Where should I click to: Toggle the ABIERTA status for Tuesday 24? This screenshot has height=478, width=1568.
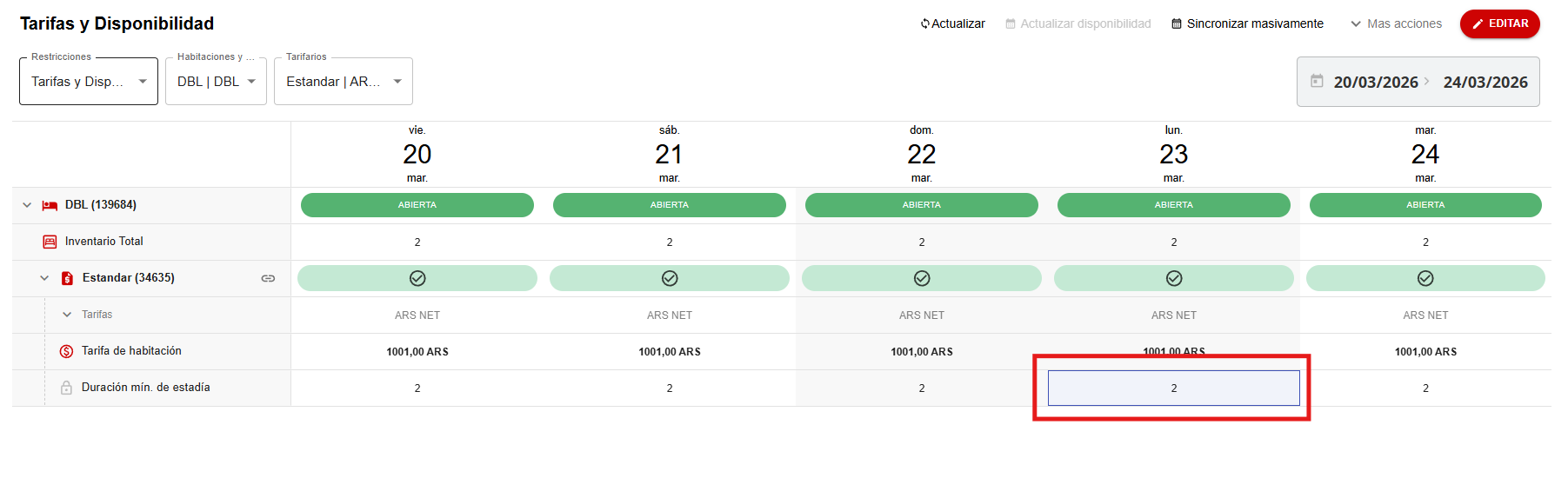[1425, 205]
